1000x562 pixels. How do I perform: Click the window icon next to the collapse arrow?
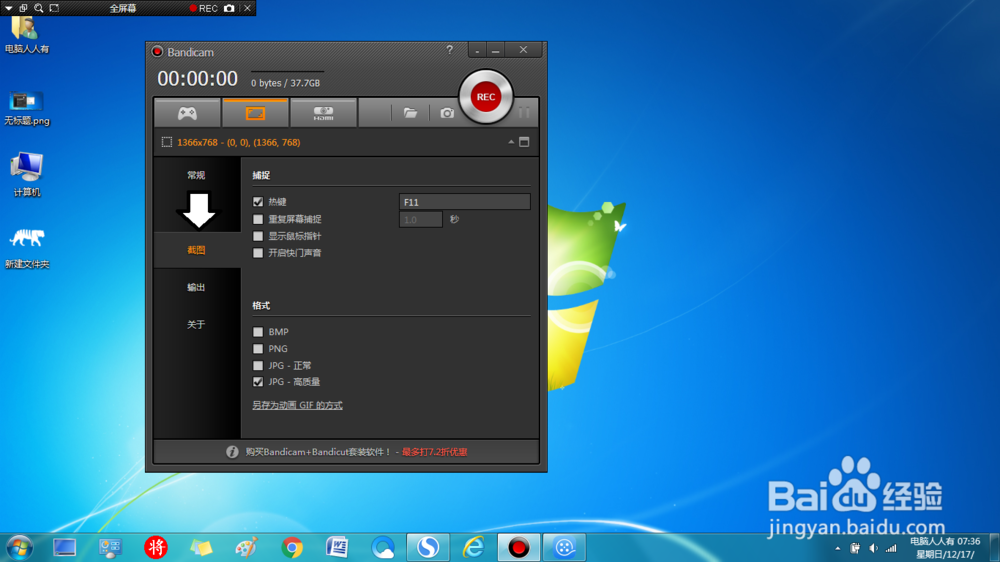[524, 142]
